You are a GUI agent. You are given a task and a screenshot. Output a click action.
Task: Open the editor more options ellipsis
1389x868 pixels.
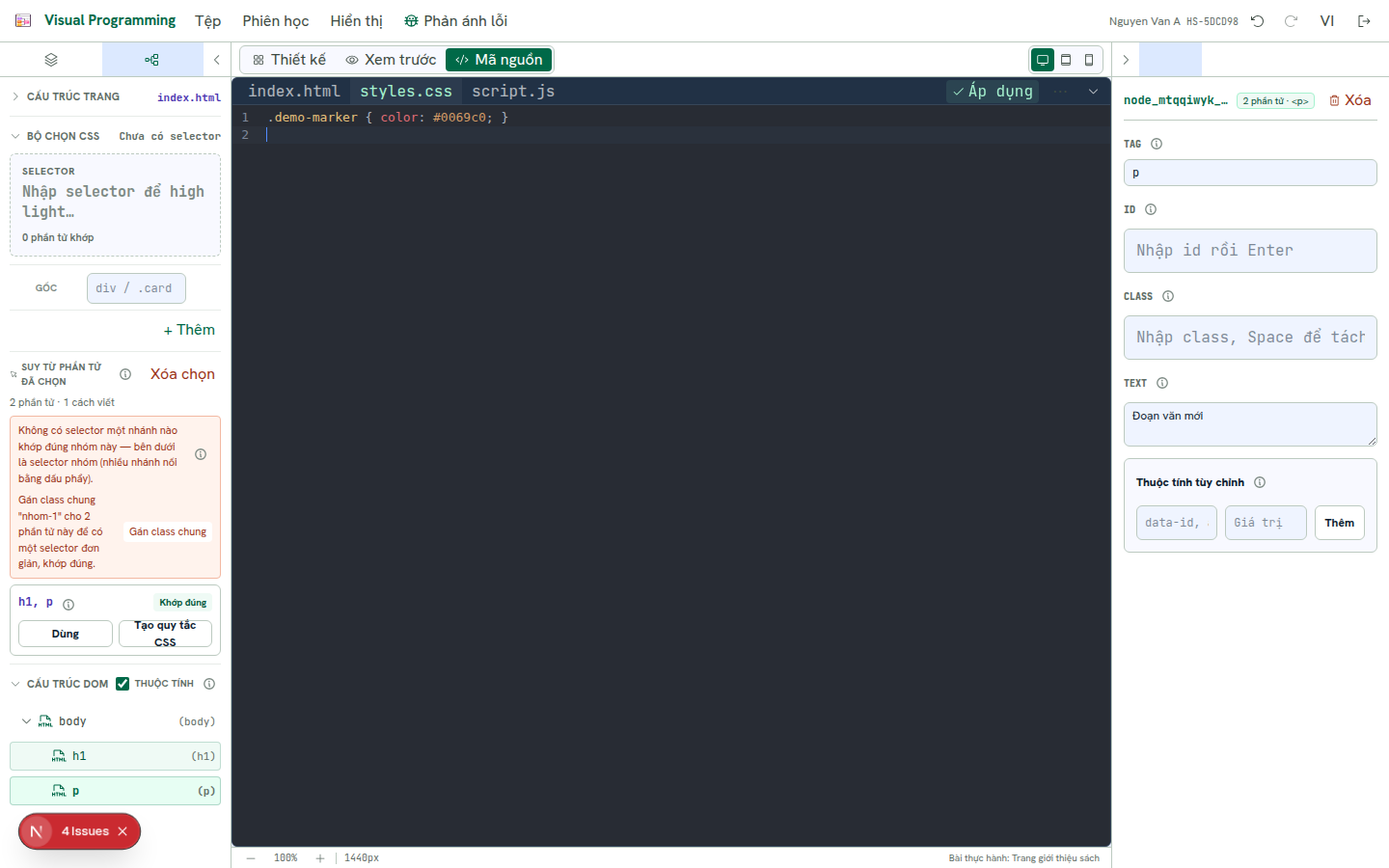point(1061,92)
